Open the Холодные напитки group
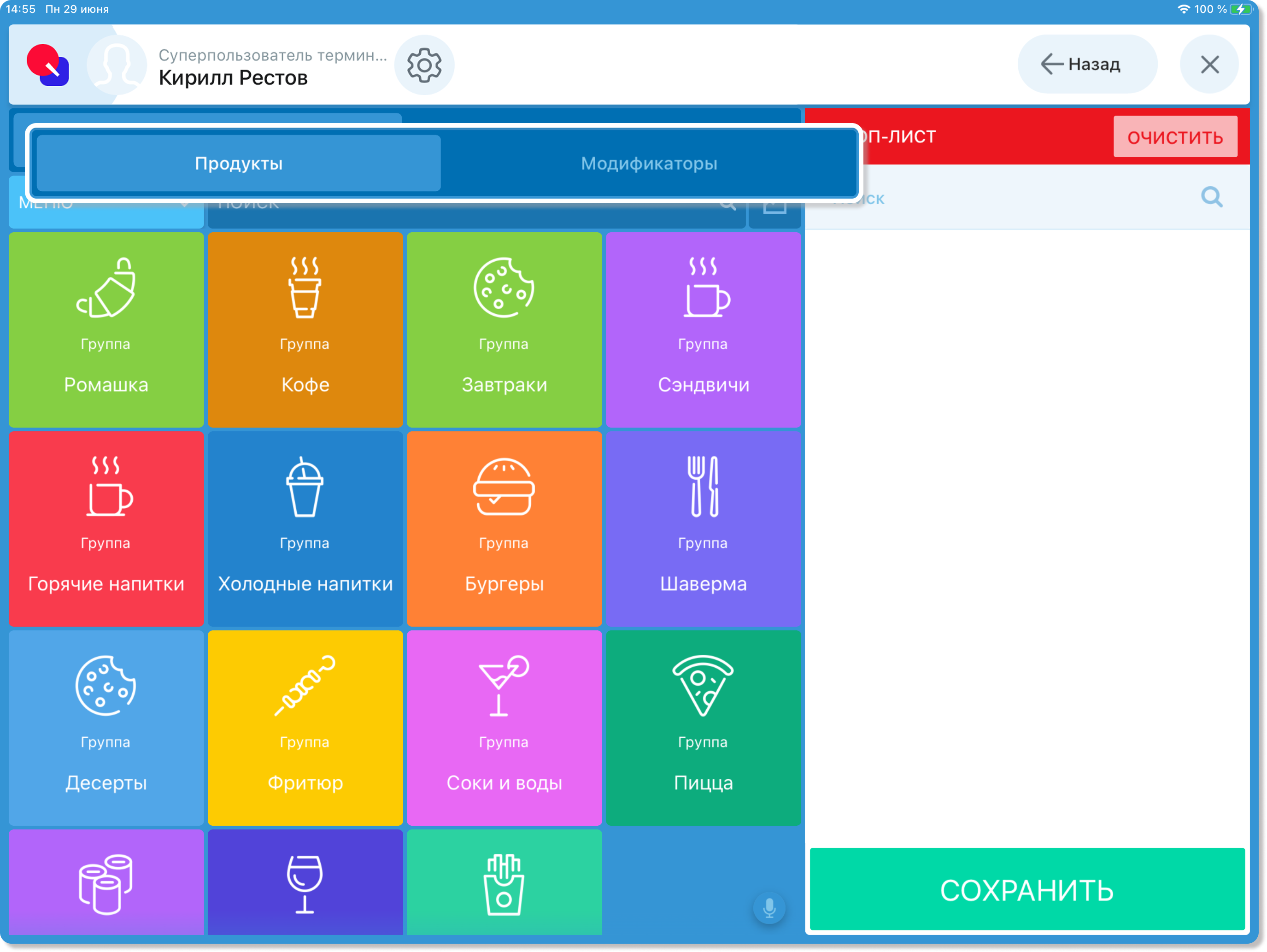Viewport: 1267px width, 952px height. pyautogui.click(x=305, y=529)
